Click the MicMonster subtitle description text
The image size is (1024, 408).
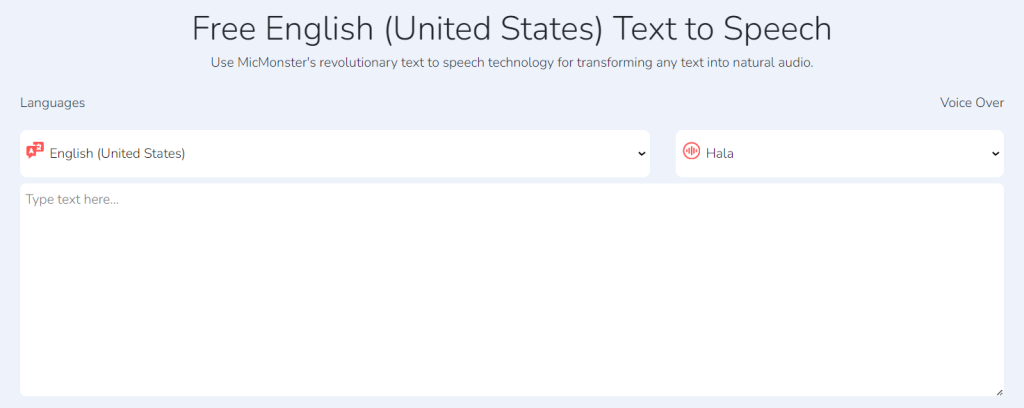511,63
